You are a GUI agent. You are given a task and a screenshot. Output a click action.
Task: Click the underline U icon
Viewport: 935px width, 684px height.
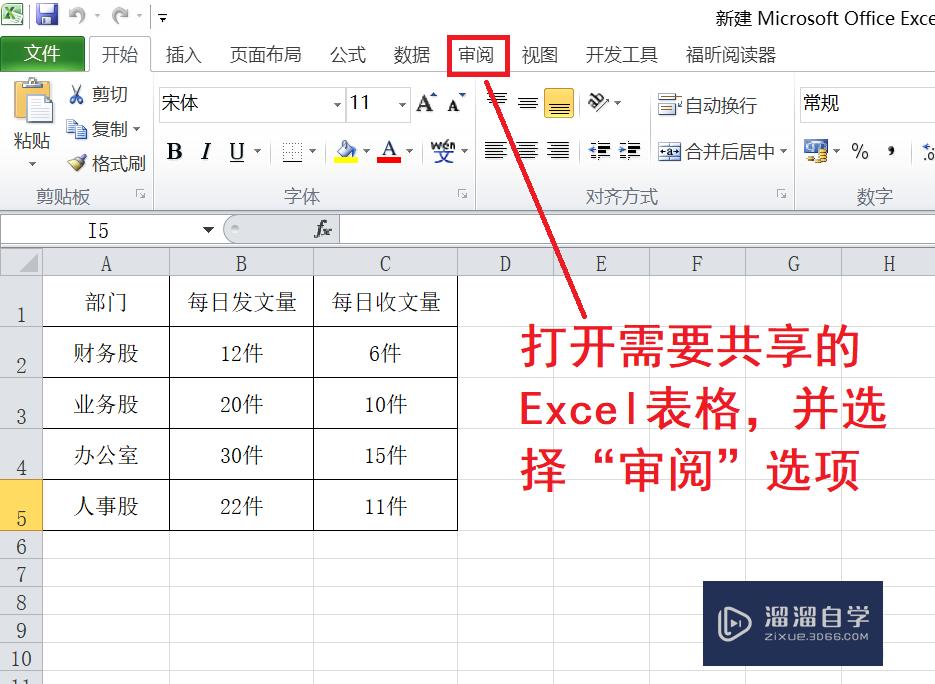[x=236, y=152]
